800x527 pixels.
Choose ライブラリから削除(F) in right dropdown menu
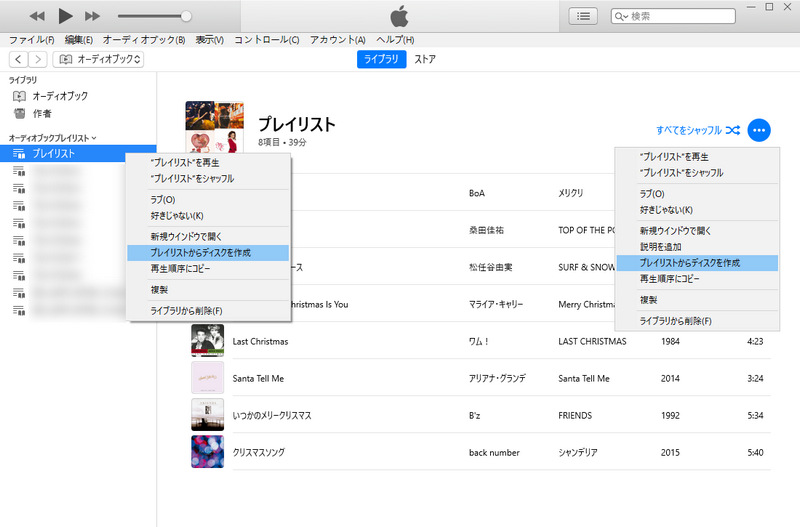tap(697, 321)
